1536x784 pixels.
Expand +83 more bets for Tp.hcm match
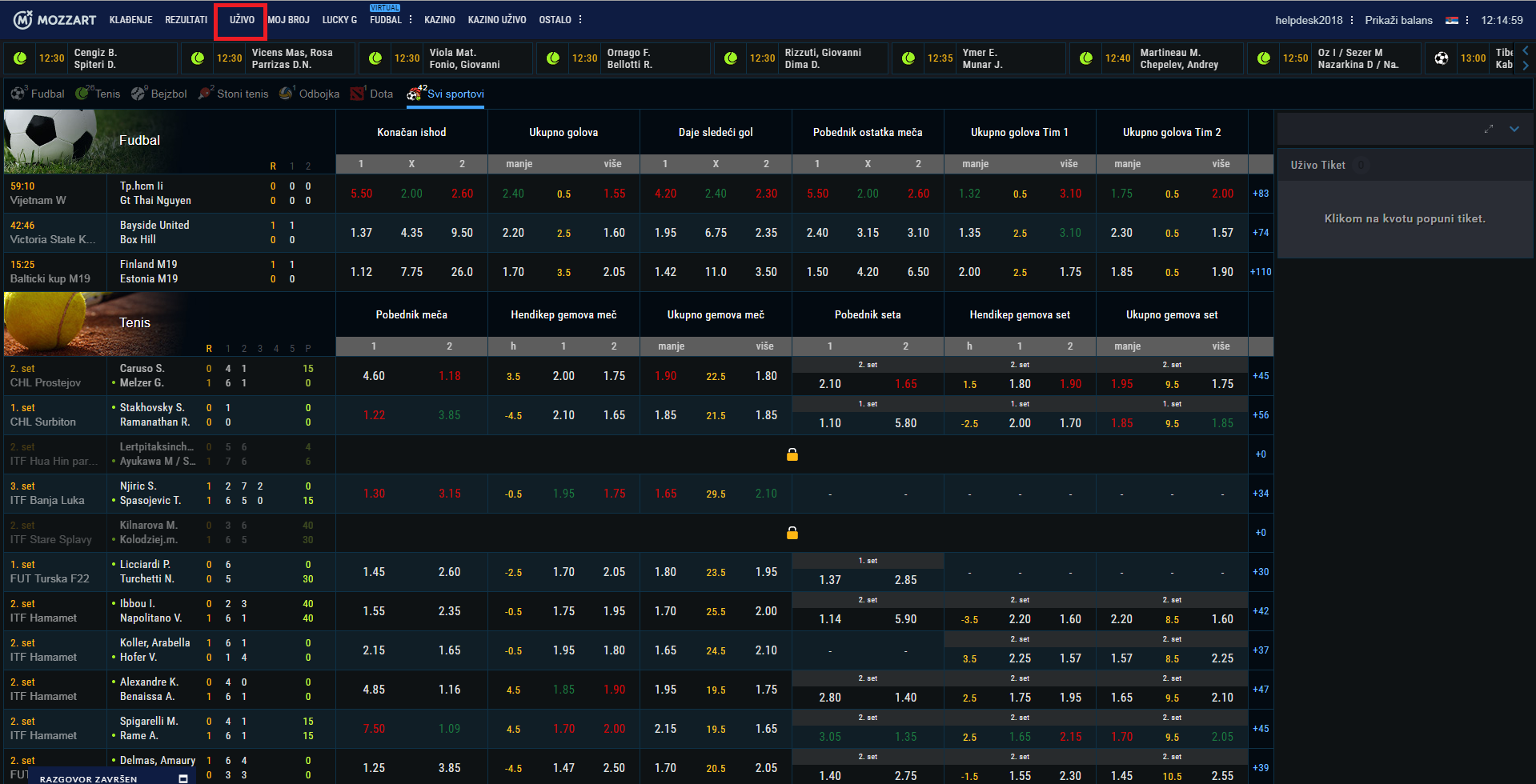1260,194
